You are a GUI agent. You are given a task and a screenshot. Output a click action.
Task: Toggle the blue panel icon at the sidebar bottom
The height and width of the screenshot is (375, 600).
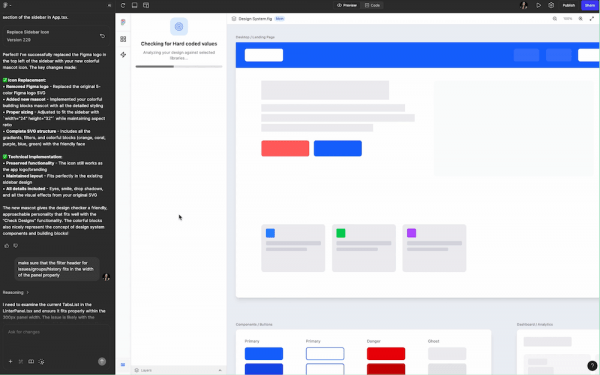tap(123, 365)
